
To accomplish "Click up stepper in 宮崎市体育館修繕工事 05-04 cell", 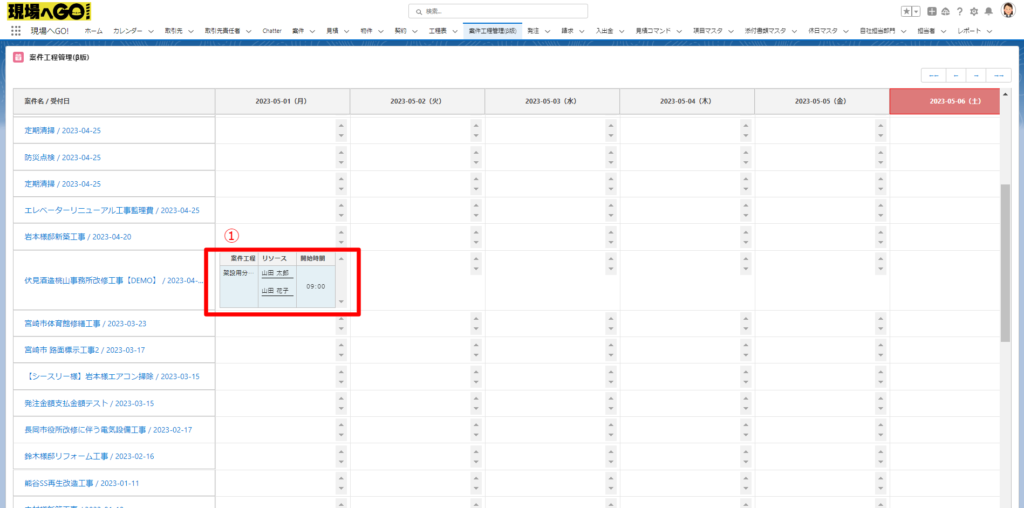I will point(746,319).
